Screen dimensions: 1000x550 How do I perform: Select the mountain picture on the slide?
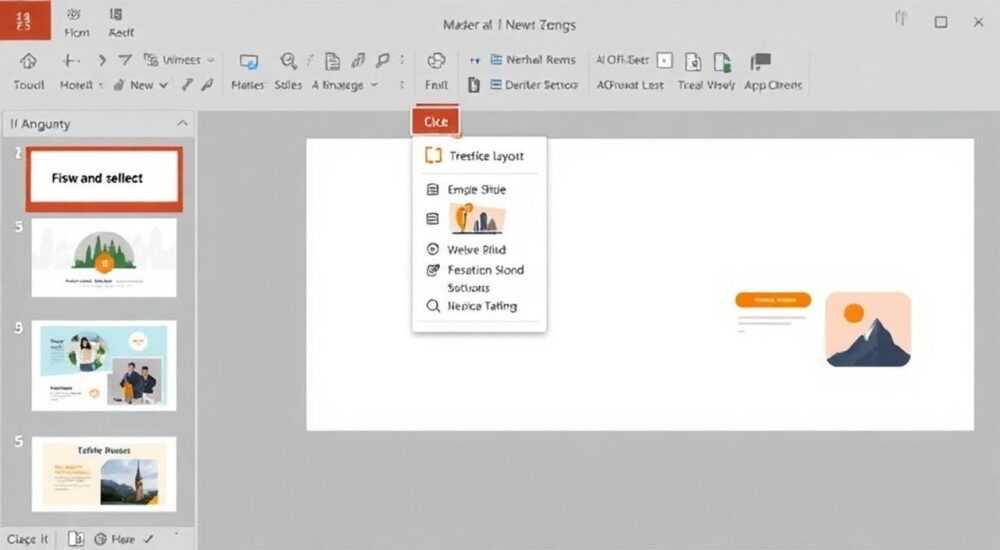(x=868, y=329)
